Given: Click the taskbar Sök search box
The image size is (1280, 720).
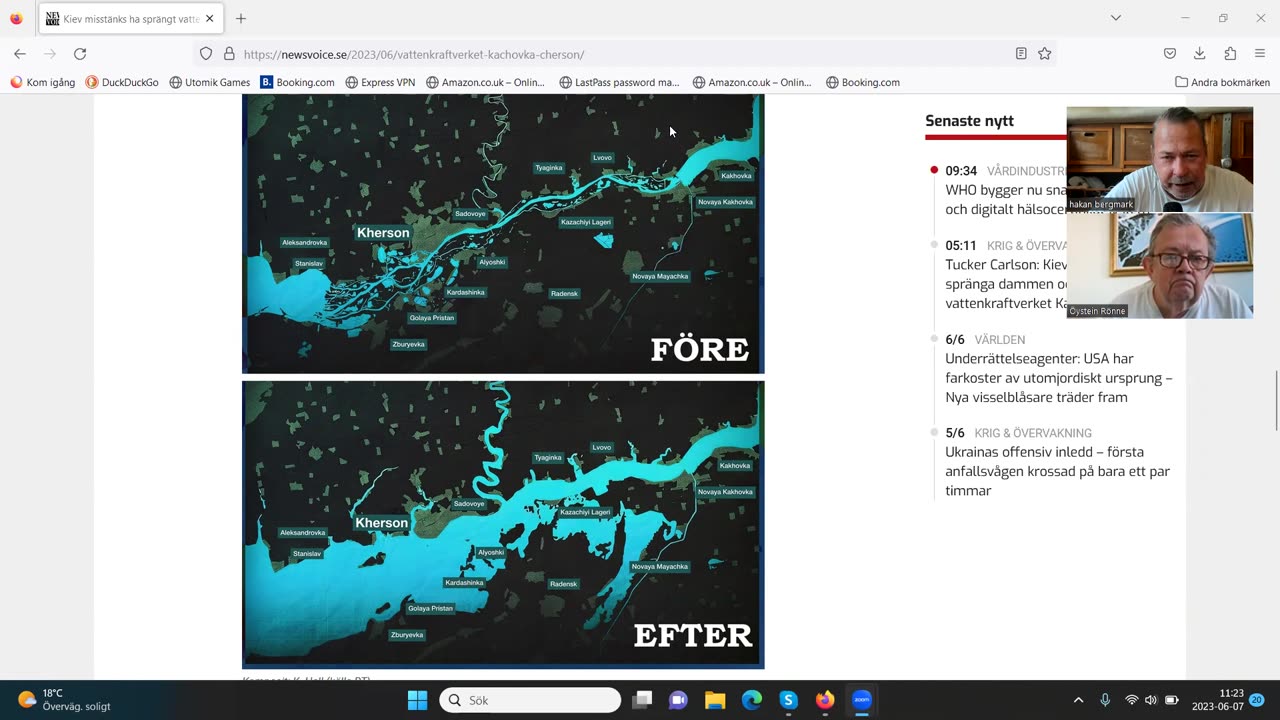Looking at the screenshot, I should (530, 700).
